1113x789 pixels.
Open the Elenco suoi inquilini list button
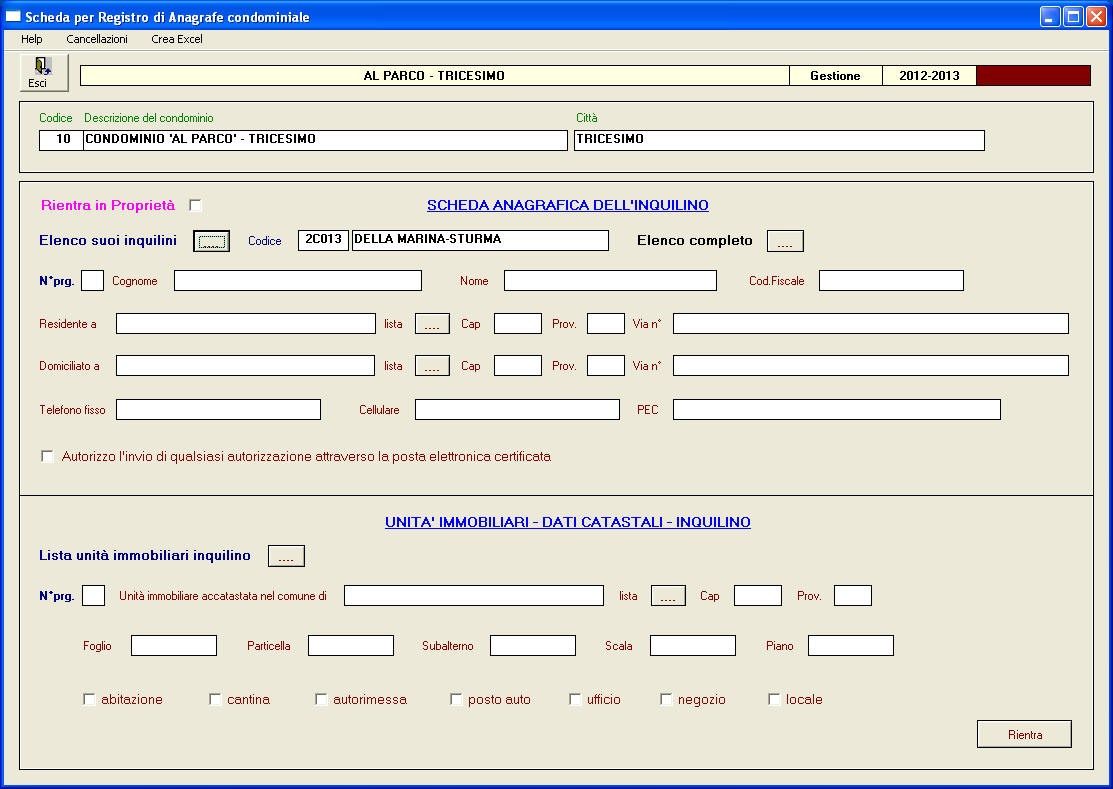(212, 241)
